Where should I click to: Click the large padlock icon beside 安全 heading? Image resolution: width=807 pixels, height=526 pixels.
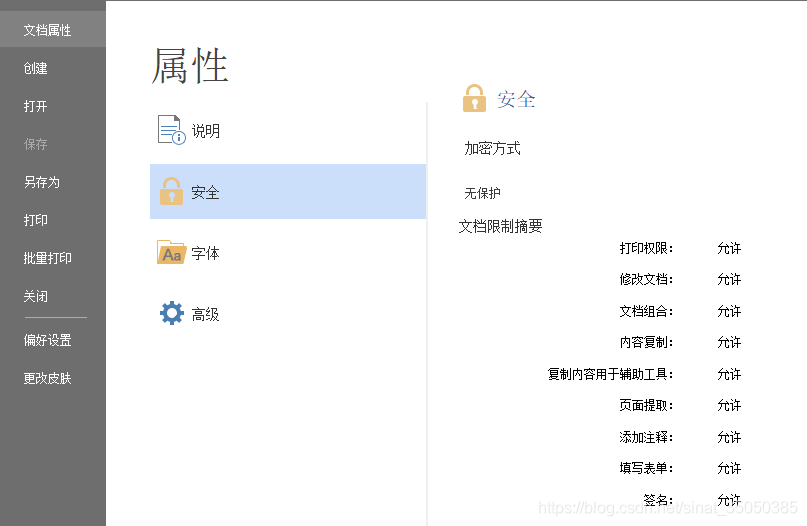(x=474, y=98)
